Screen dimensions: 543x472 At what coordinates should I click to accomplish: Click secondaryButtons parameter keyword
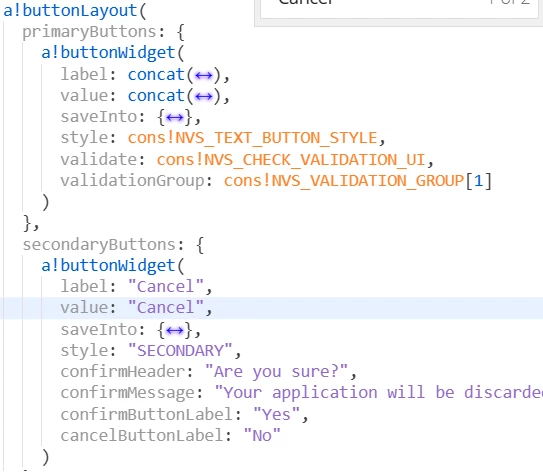[x=99, y=245]
